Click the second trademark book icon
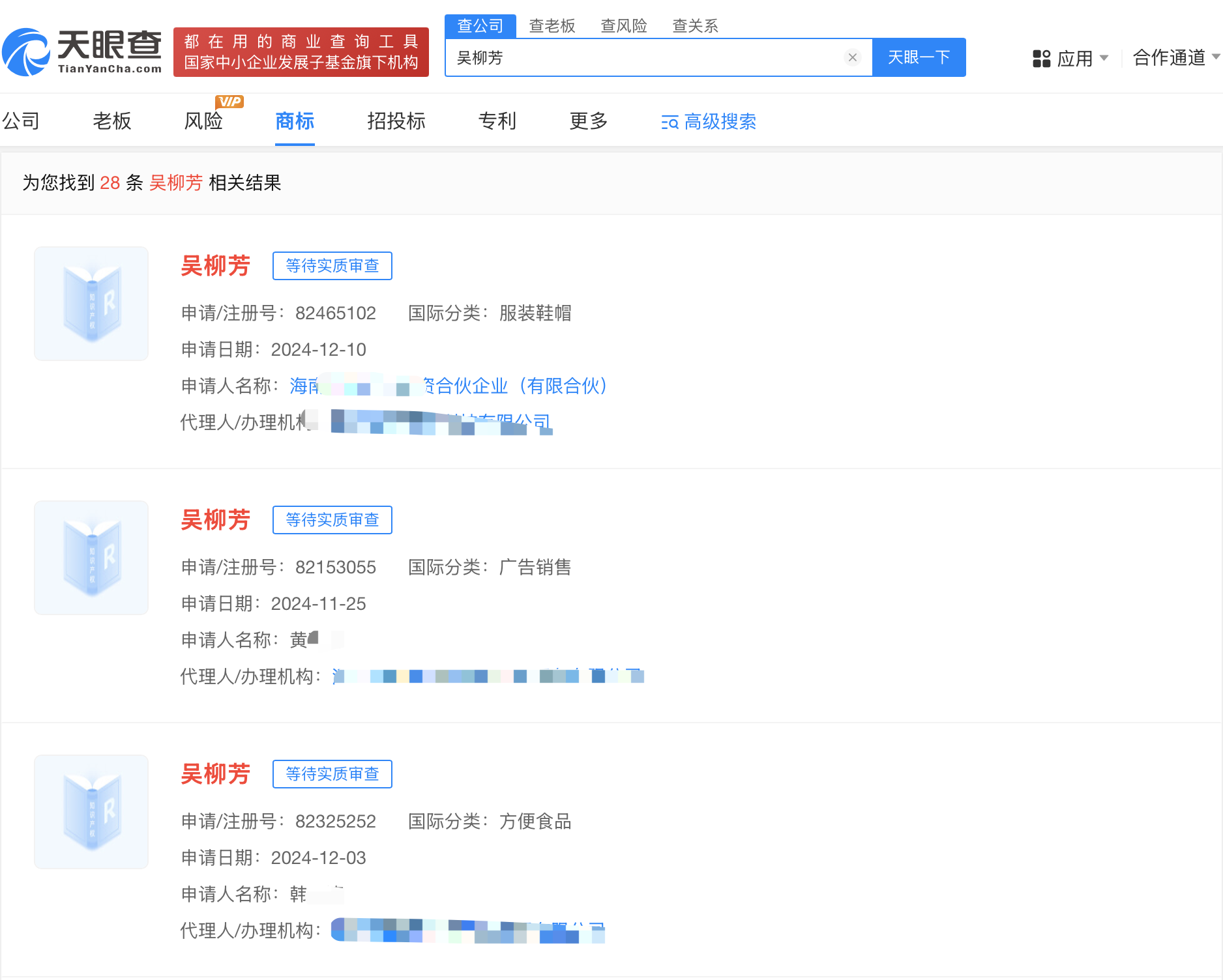The image size is (1223, 980). 91,557
